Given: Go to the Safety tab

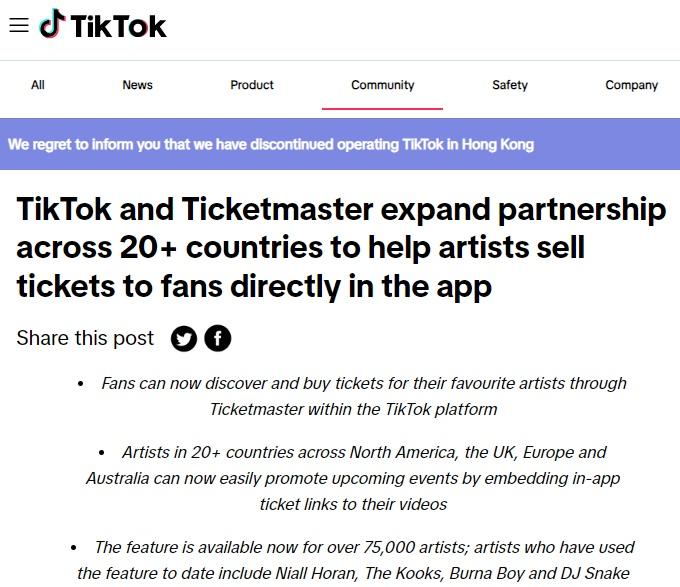Looking at the screenshot, I should tap(510, 85).
